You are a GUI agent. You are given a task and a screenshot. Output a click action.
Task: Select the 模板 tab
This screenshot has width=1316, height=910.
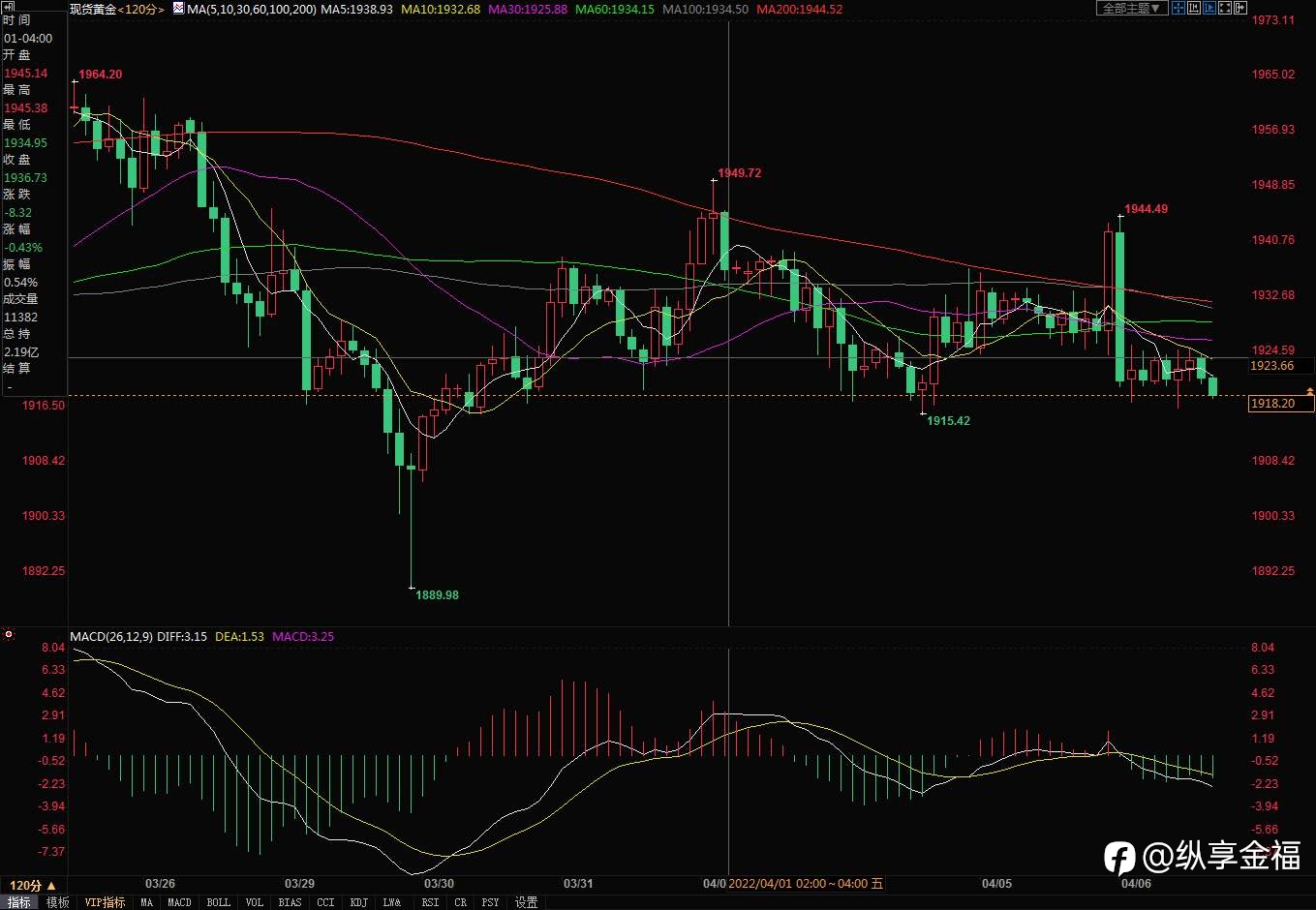click(x=58, y=902)
